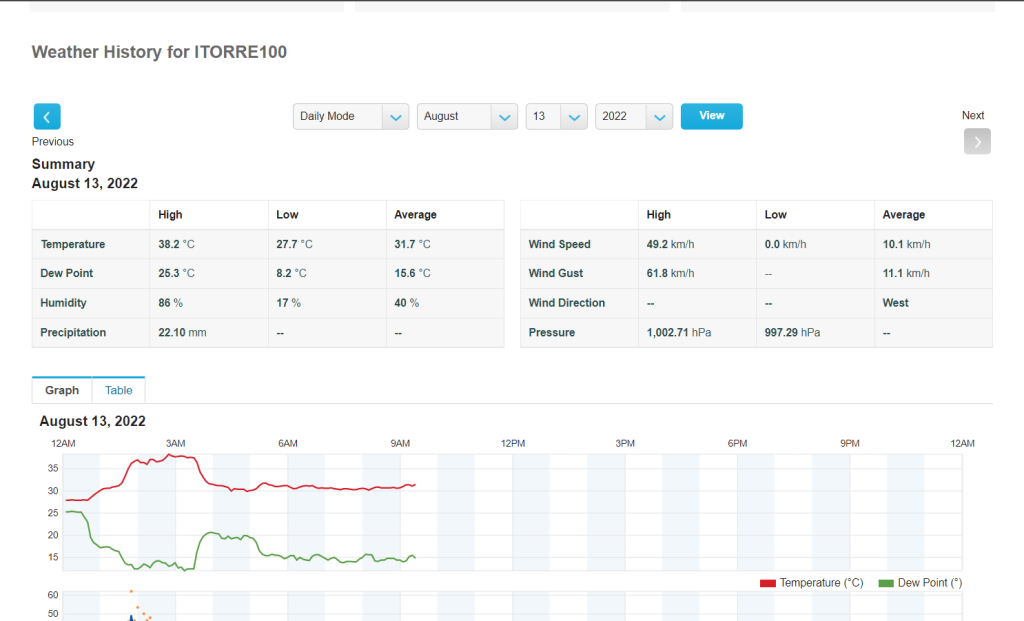Open the day 13 dropdown
1024x621 pixels.
556,116
